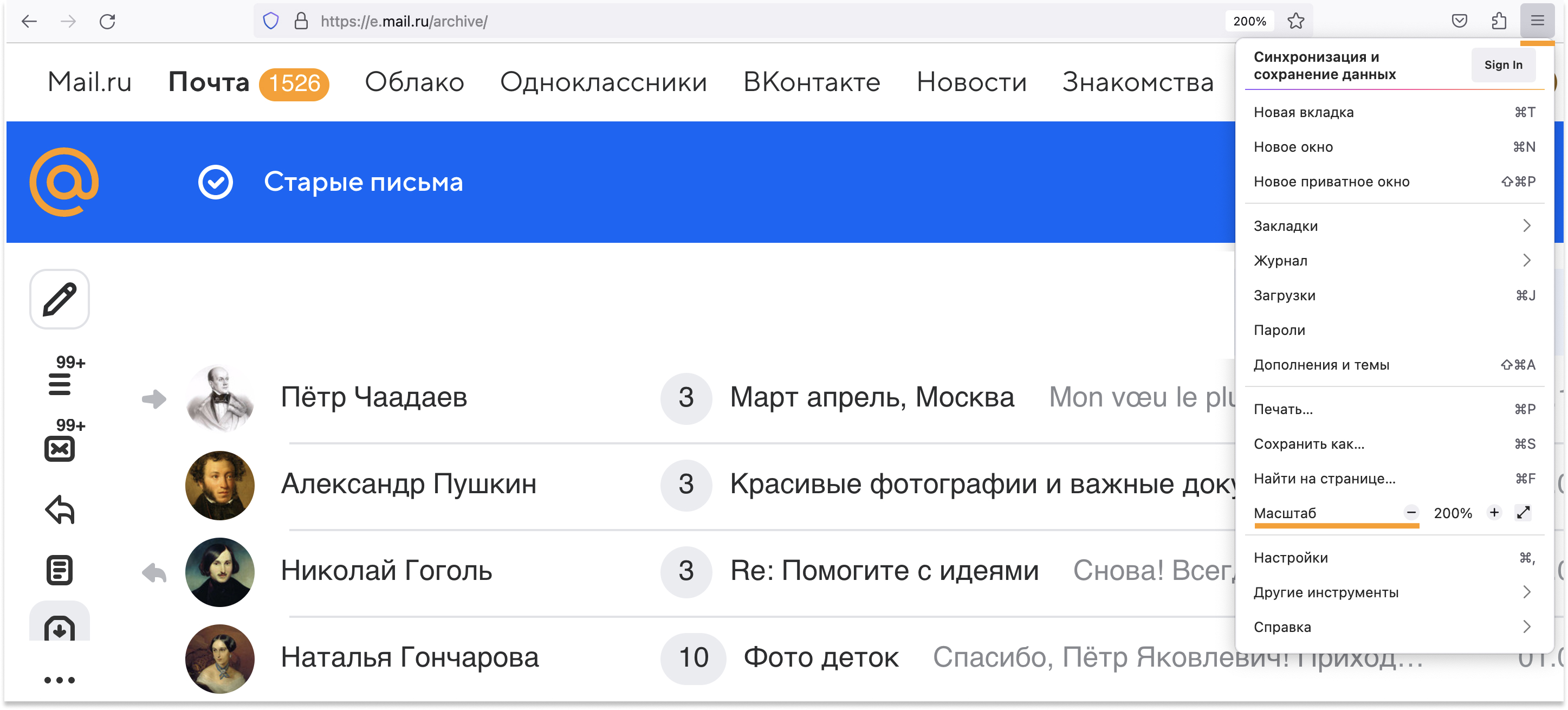Expand Другие инструменты submenu
Screen dimensions: 1568x710
(1394, 592)
